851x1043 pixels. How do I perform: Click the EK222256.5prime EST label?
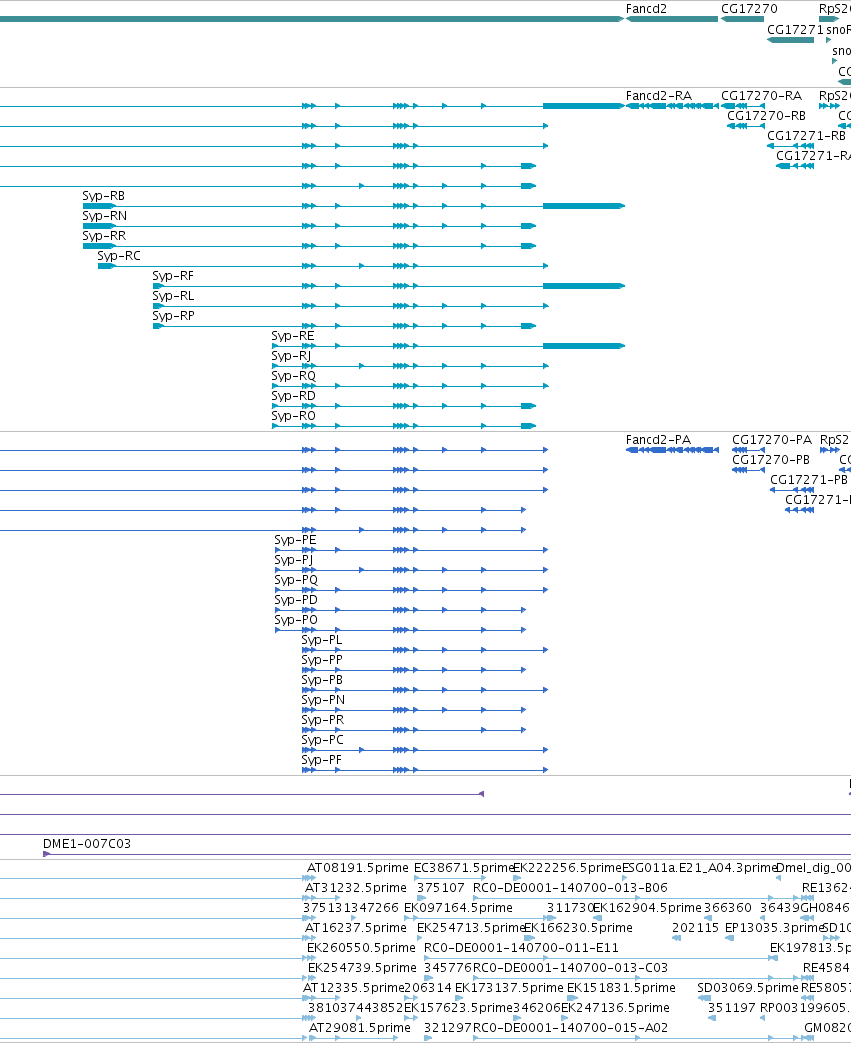568,867
